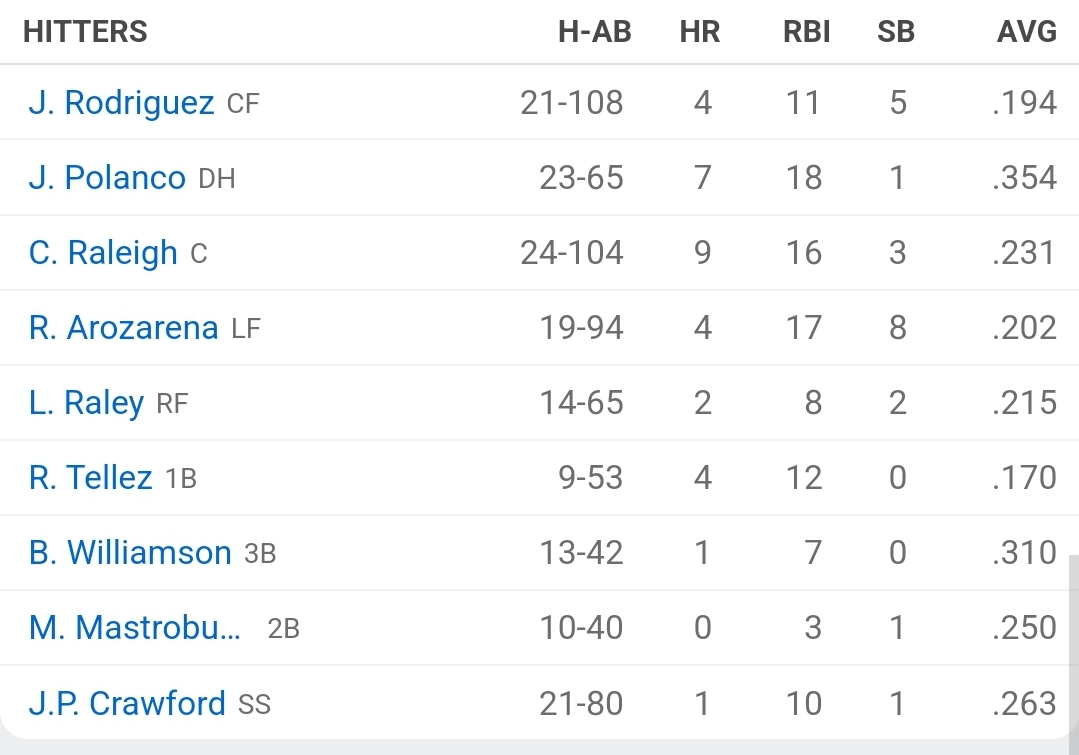Select J.P. Crawford shortstop link
This screenshot has width=1079, height=755.
(127, 703)
